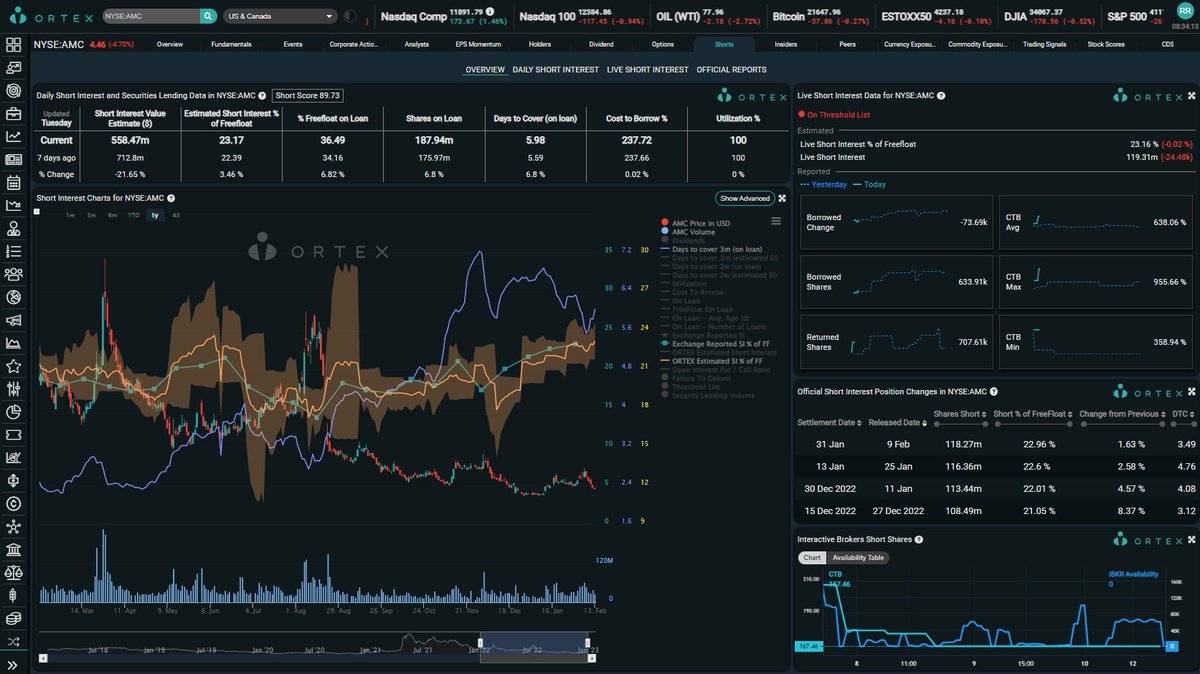Viewport: 1200px width, 674px height.
Task: Click the megaphone icon in left sidebar
Action: coord(14,320)
